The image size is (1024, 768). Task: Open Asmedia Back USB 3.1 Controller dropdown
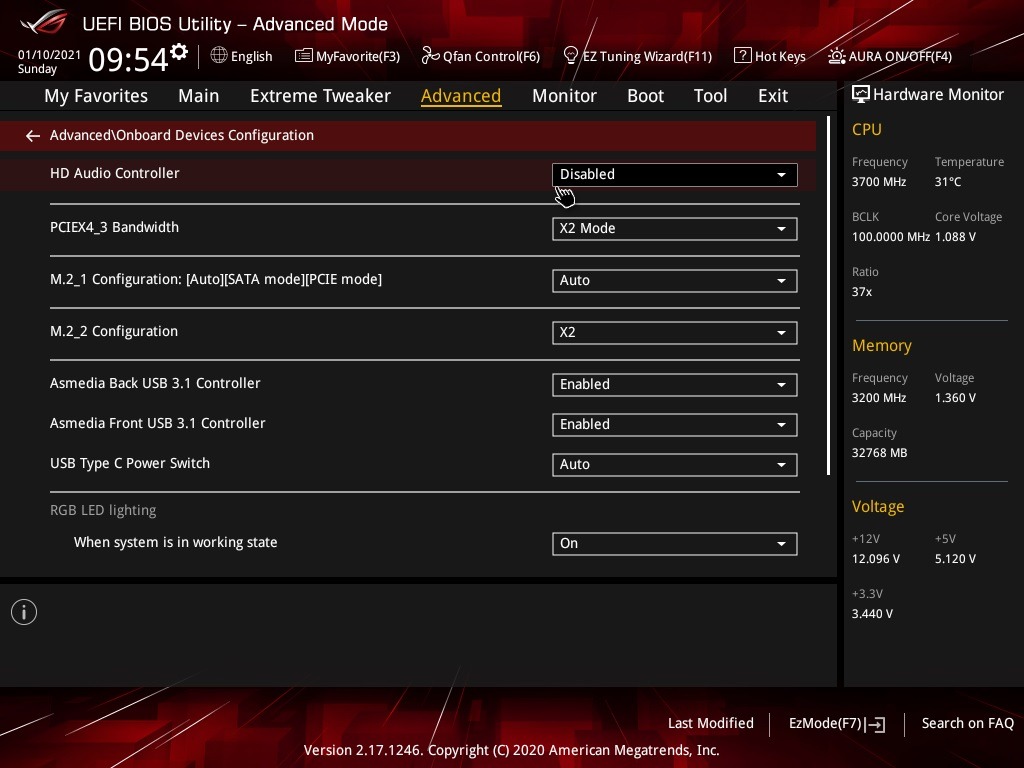(x=675, y=385)
